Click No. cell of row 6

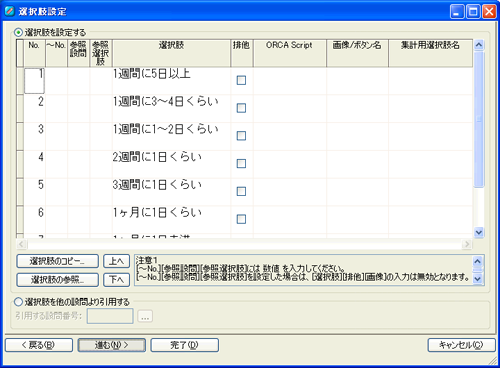tap(34, 219)
